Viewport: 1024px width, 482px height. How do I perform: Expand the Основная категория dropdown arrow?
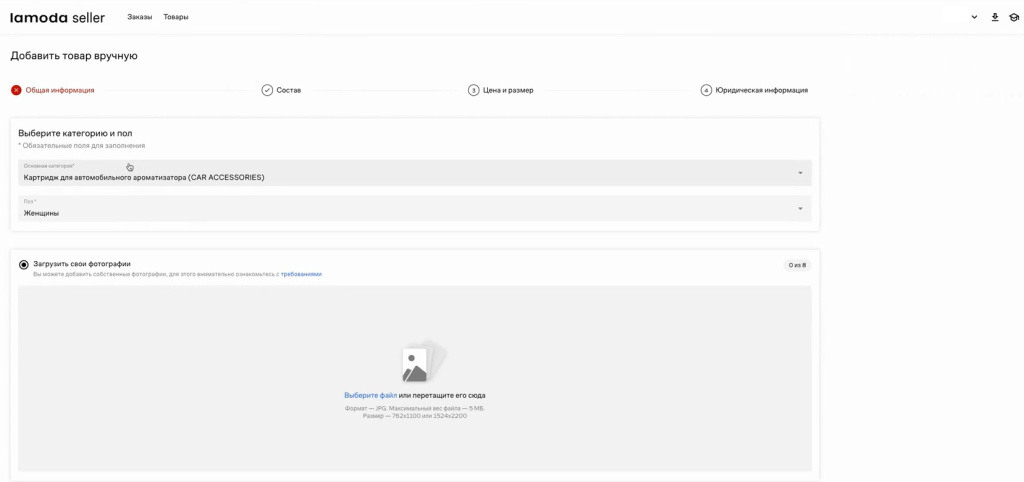click(800, 173)
